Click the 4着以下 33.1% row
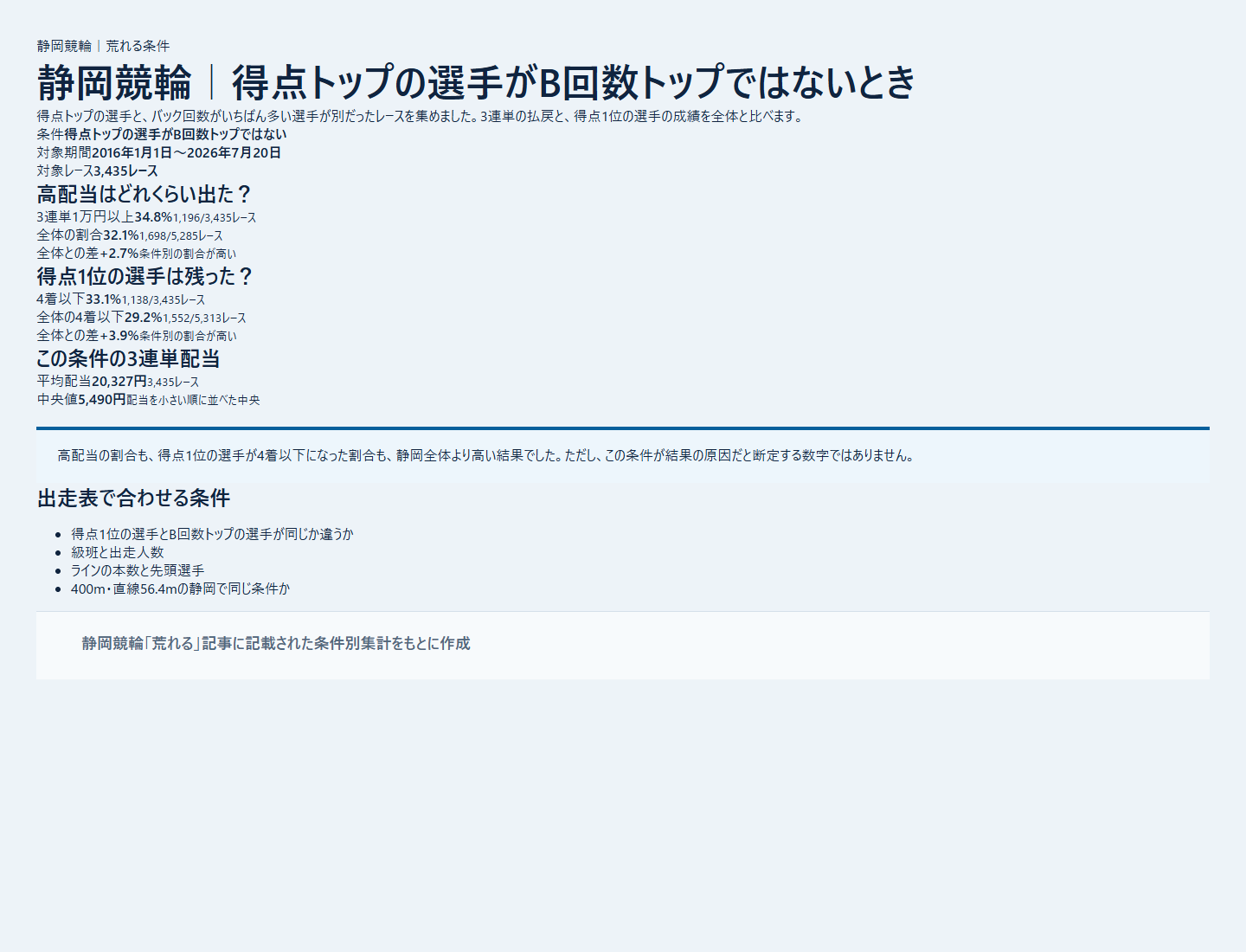 point(121,299)
